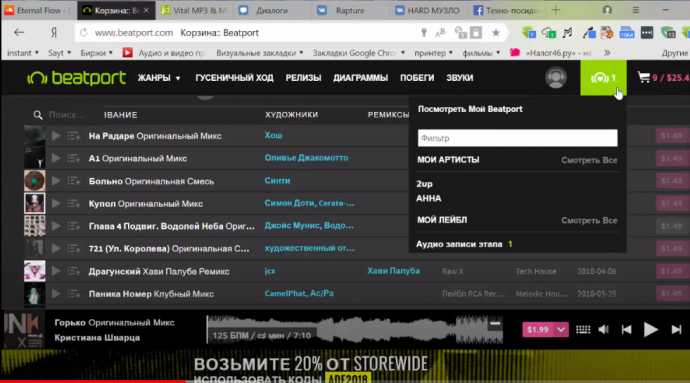
Task: Reload the page in the browser
Action: [x=84, y=33]
